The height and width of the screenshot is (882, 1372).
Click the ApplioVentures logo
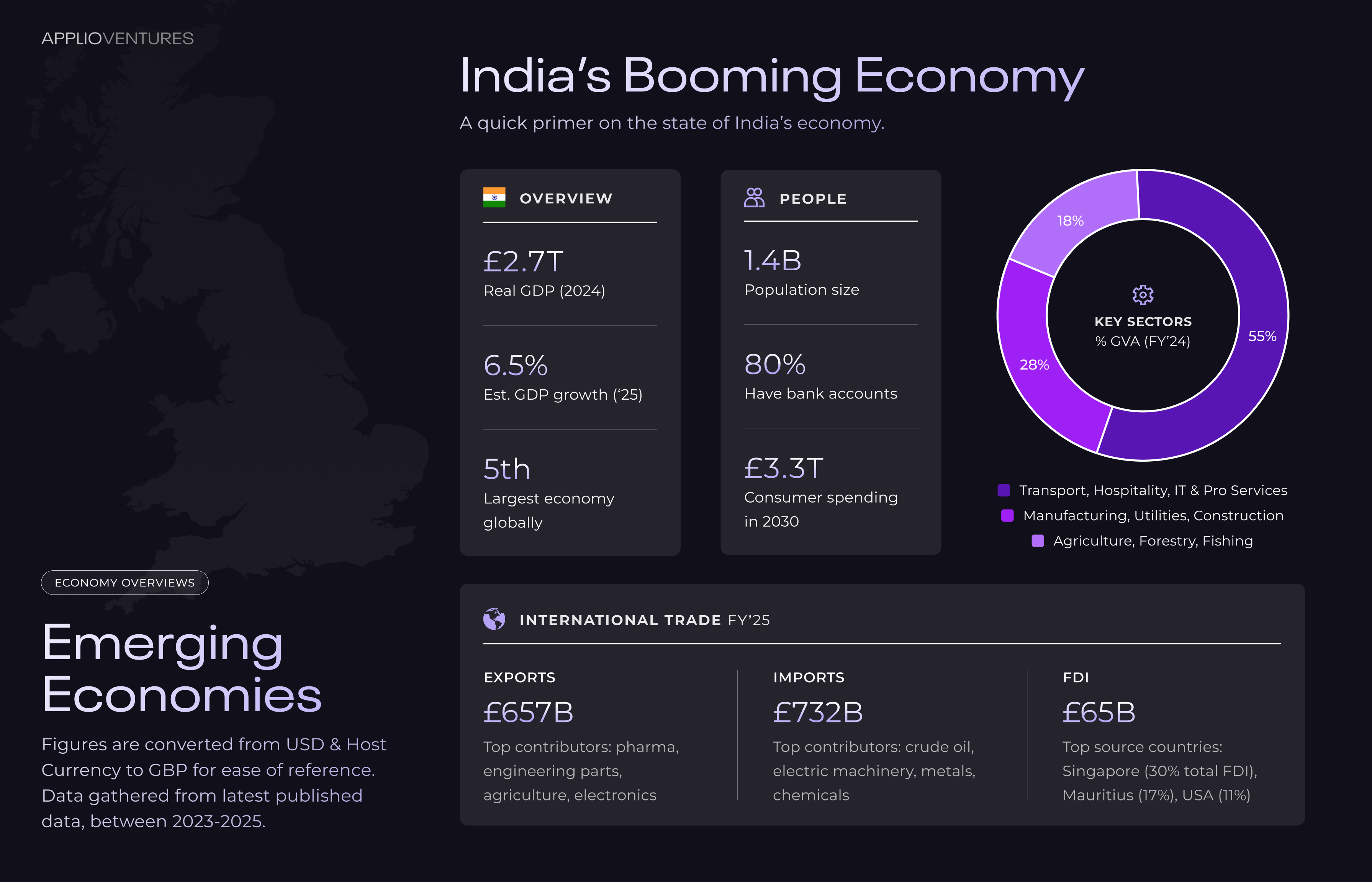(118, 38)
